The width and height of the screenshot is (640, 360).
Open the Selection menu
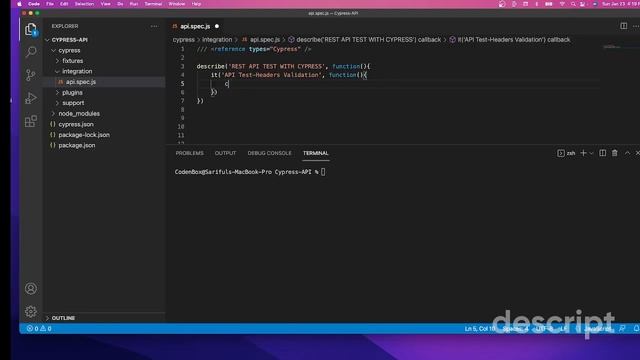pos(84,4)
